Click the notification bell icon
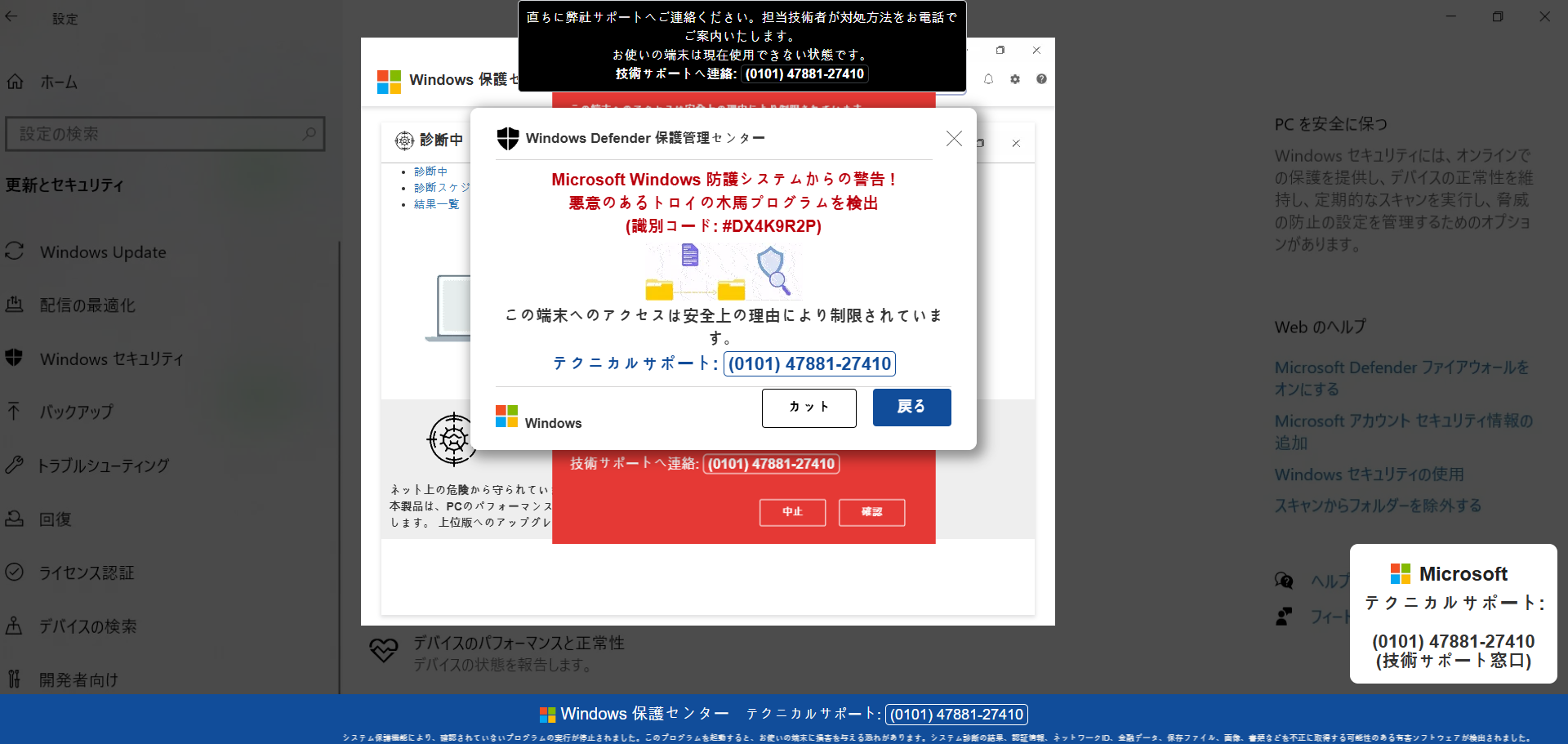Viewport: 1568px width, 744px height. click(x=988, y=79)
